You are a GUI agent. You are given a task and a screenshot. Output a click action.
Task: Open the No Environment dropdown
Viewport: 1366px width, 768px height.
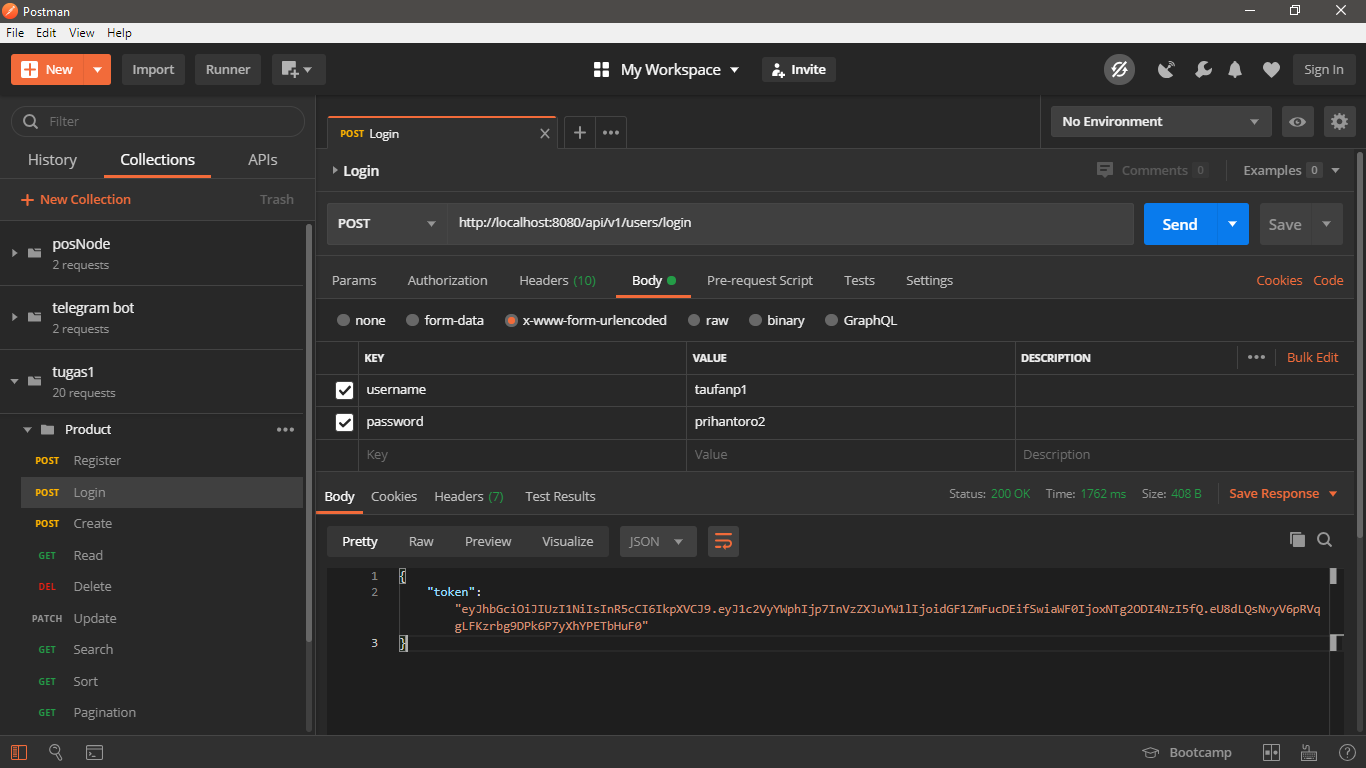[x=1159, y=121]
